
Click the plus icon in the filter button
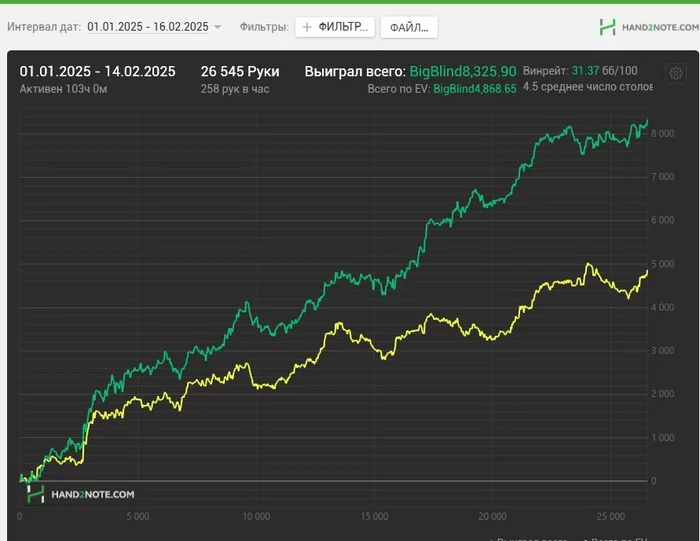(x=307, y=27)
